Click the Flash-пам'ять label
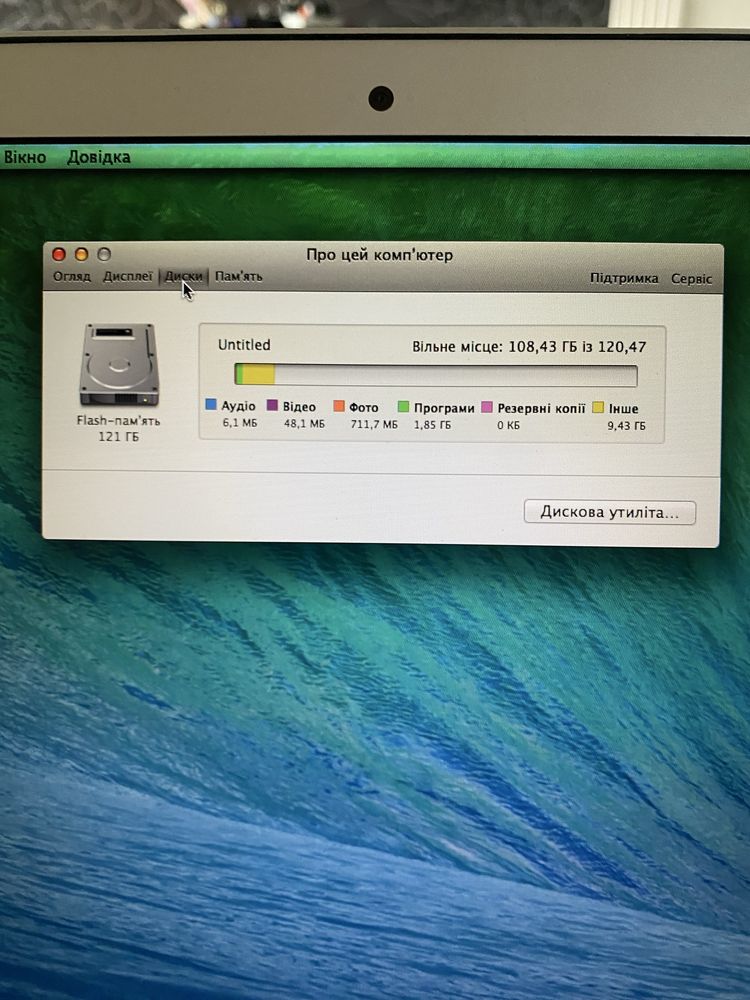750x1000 pixels. 118,421
